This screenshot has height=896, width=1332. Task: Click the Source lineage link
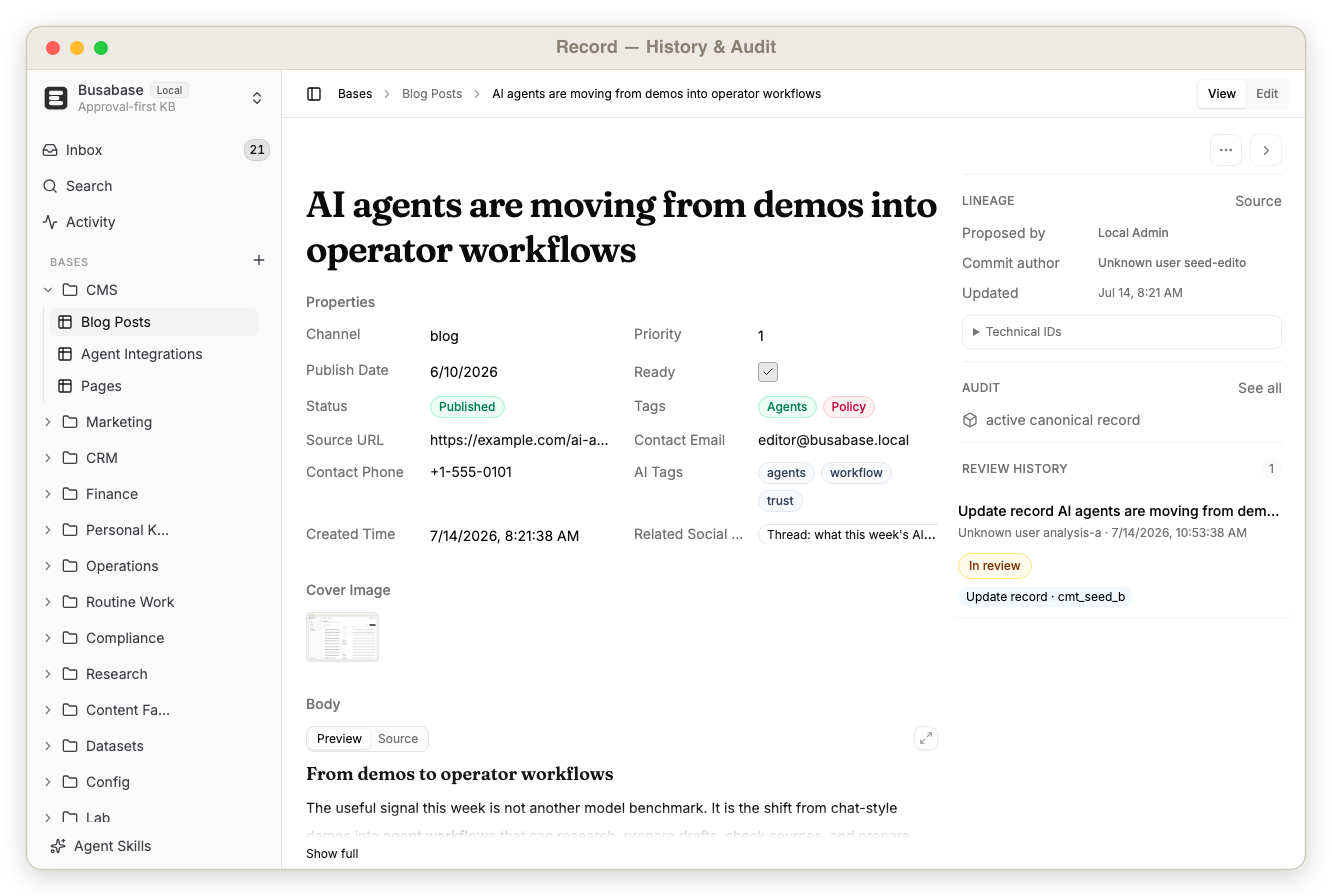click(1258, 201)
